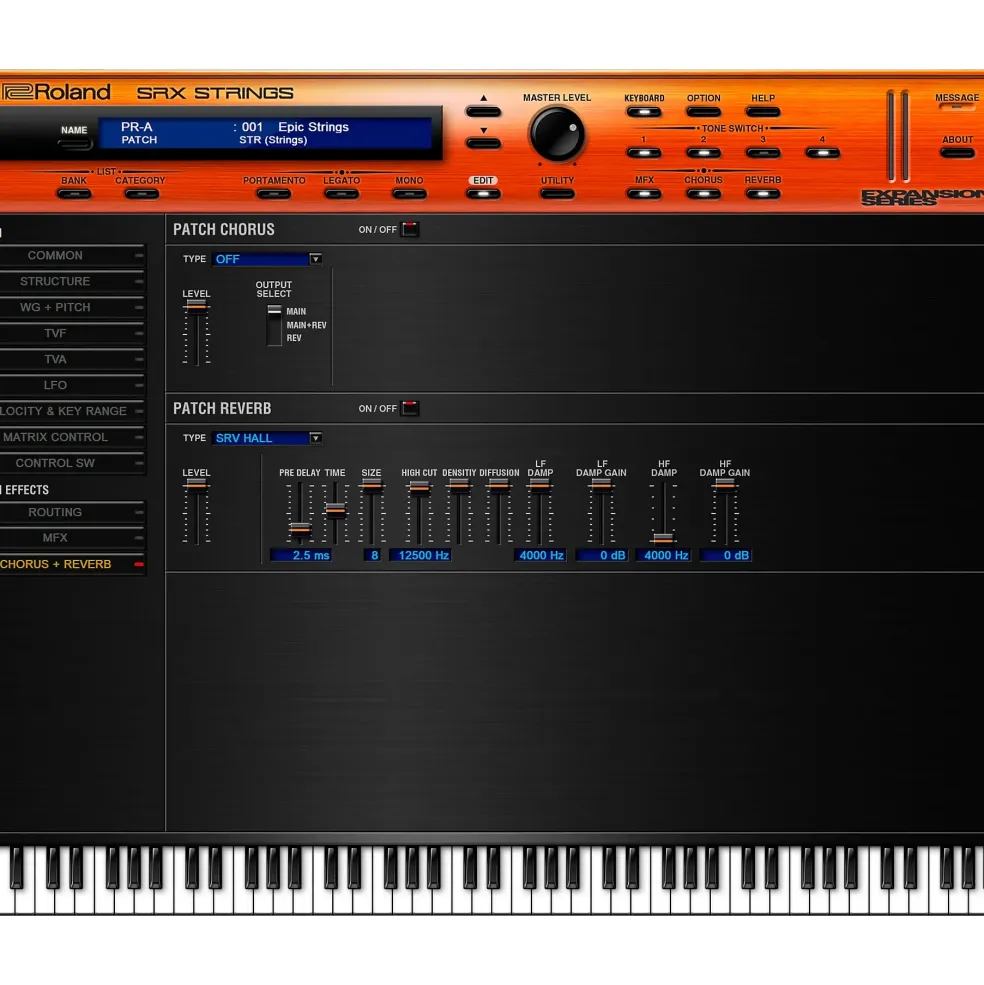
Task: Toggle Tone Switch 2
Action: coord(703,153)
